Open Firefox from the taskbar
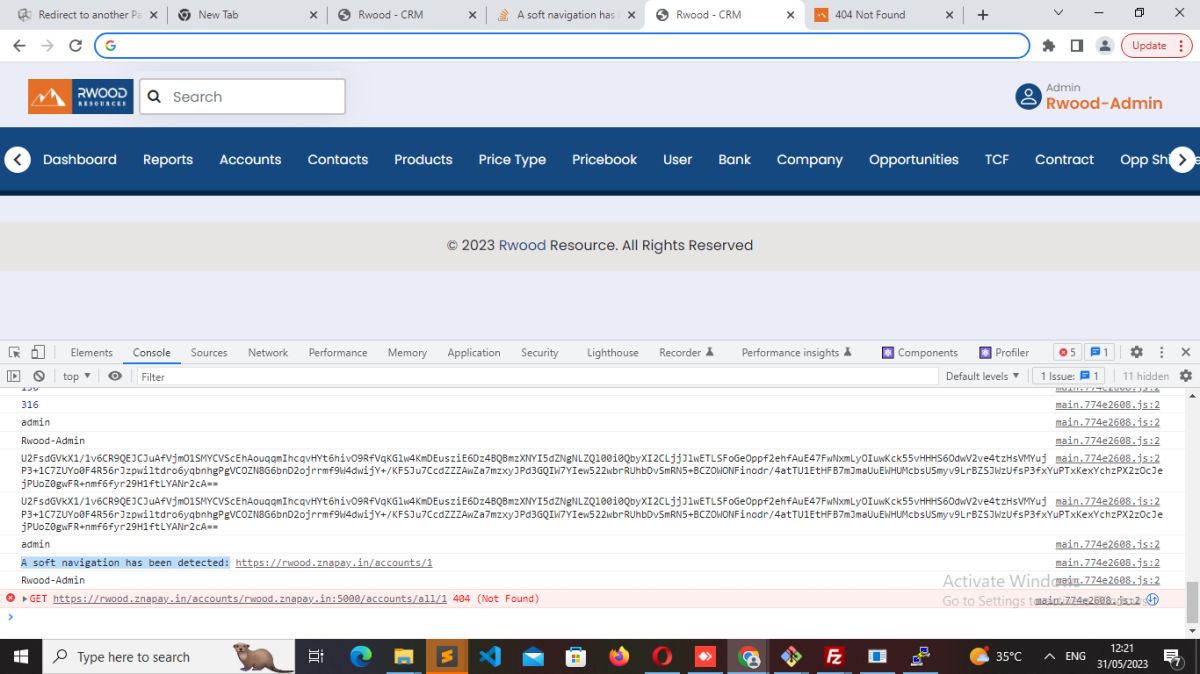The width and height of the screenshot is (1200, 674). pyautogui.click(x=619, y=656)
